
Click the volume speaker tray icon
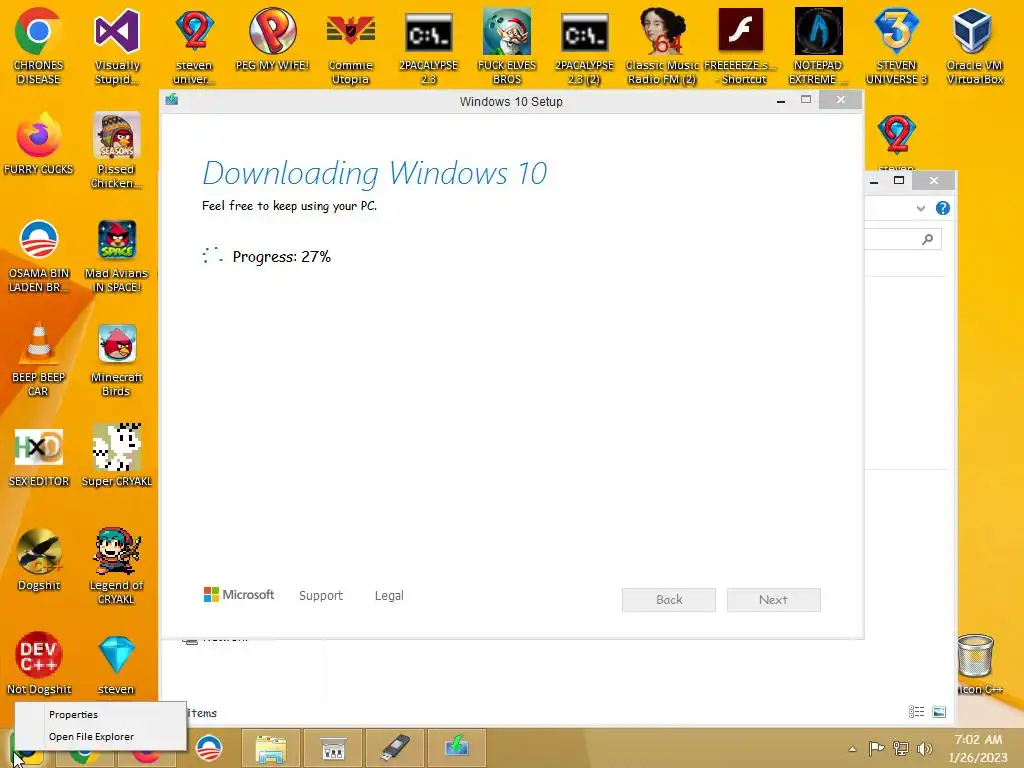coord(924,748)
